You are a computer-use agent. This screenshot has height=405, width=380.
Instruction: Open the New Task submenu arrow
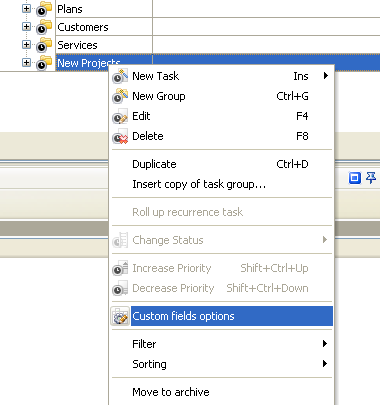[x=326, y=76]
